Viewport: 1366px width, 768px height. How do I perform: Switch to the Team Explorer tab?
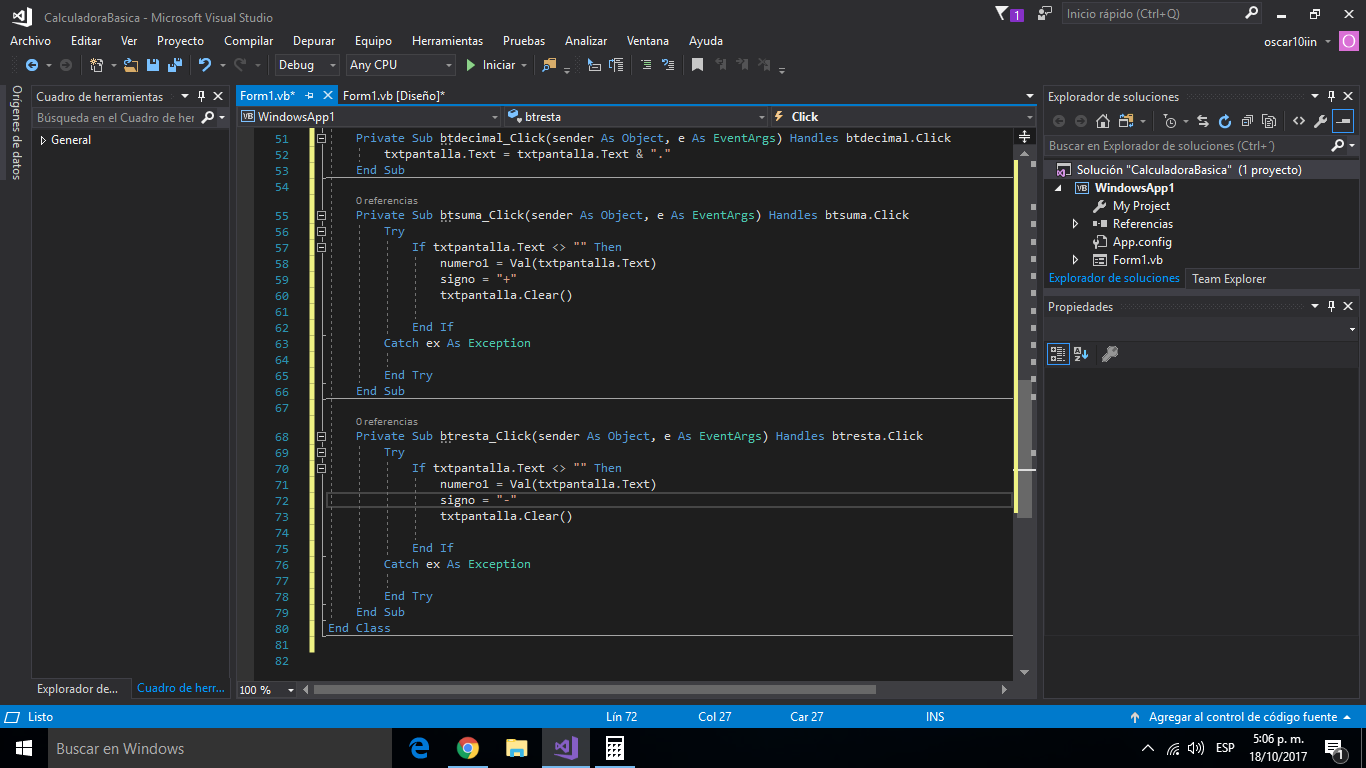click(x=1228, y=279)
